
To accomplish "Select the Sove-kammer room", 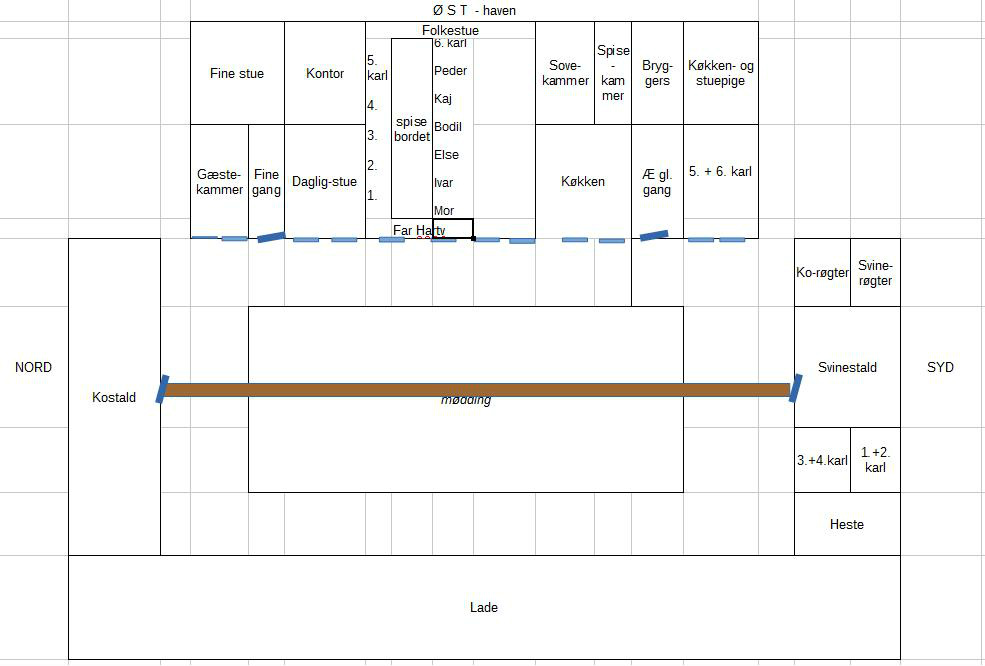I will pos(565,74).
